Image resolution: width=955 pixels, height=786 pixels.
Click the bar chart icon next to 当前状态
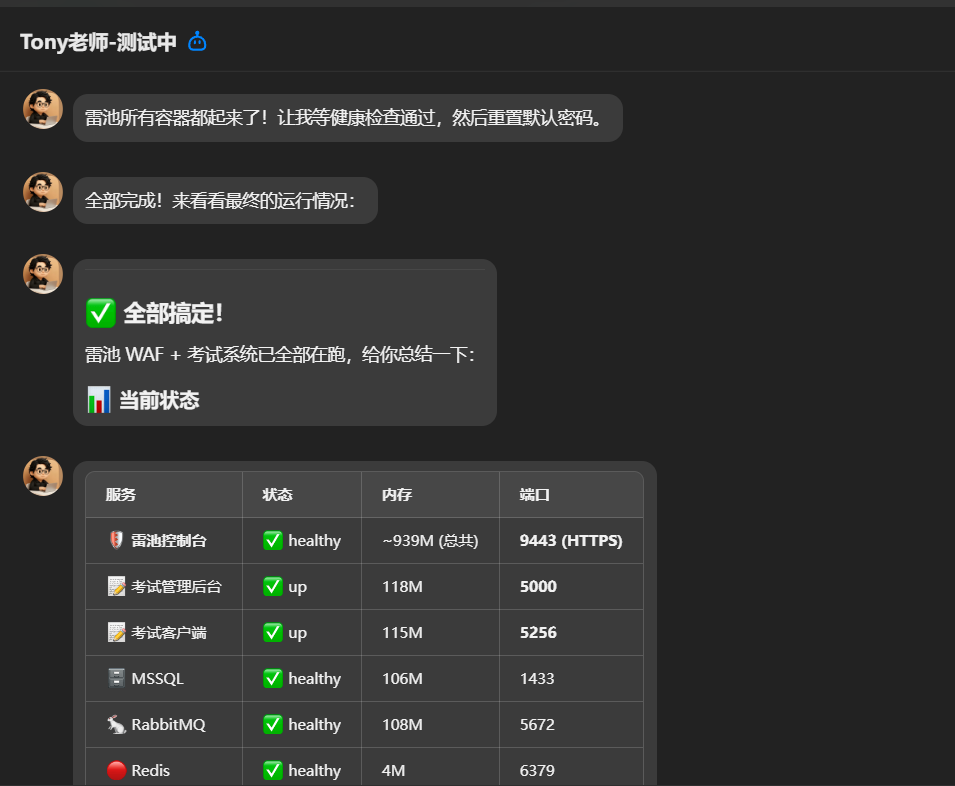pos(99,400)
